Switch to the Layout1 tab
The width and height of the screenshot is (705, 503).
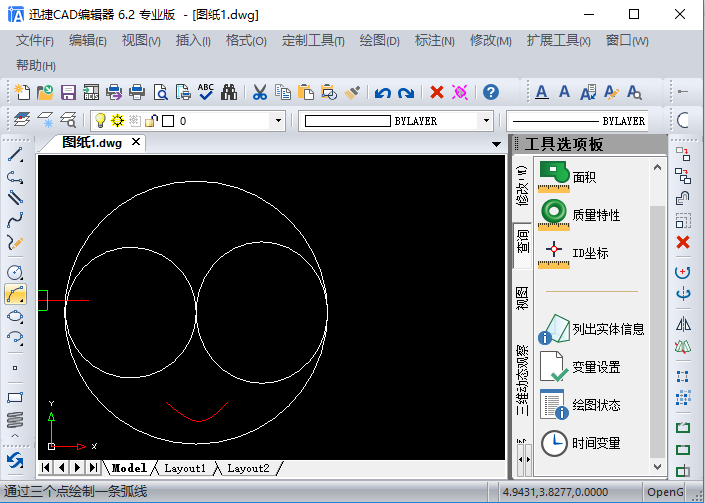[185, 468]
